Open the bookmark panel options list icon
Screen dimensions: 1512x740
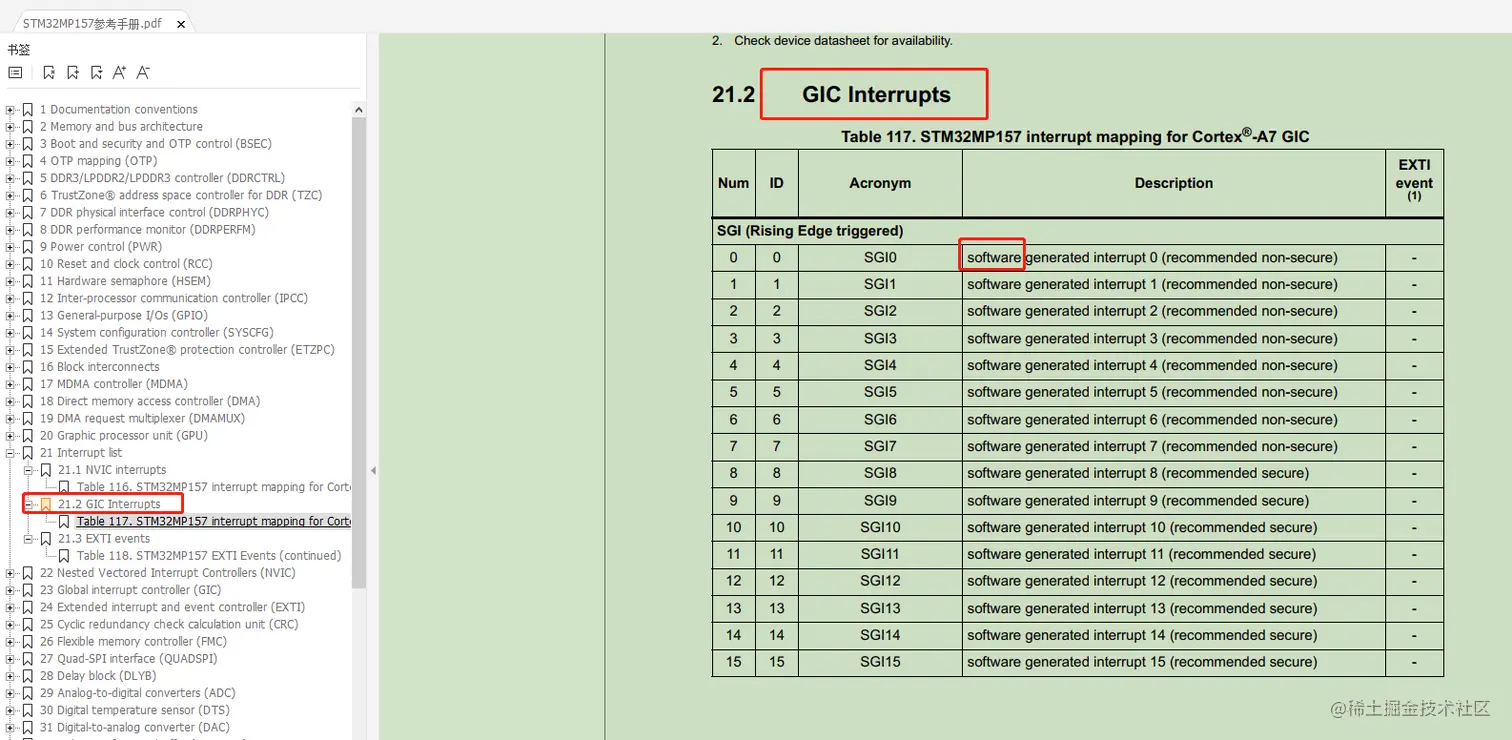[15, 73]
